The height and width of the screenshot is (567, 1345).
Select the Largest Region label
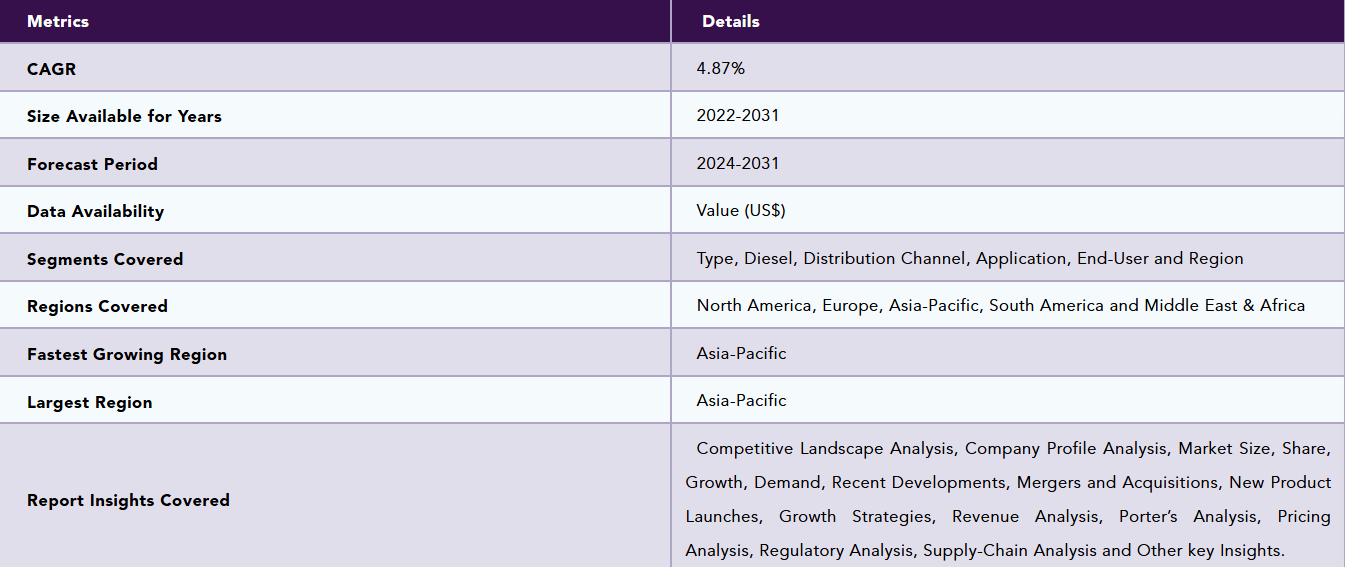coord(90,402)
